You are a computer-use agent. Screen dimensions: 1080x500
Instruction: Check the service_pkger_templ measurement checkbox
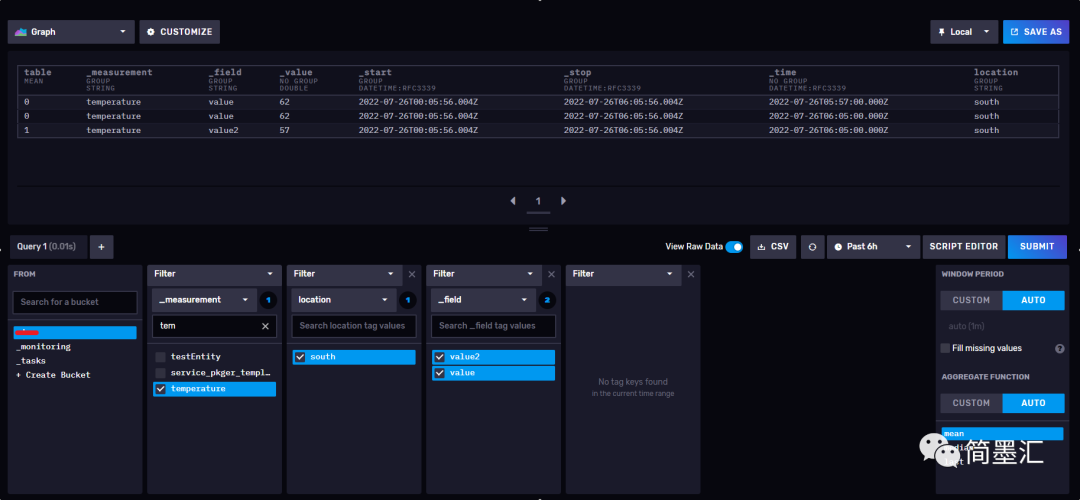(x=160, y=373)
